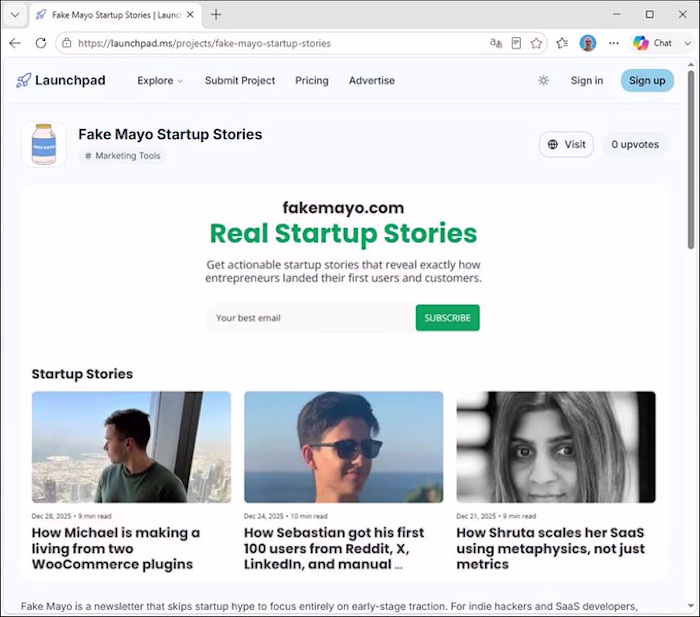
Task: Click the Fake Mayo jar logo
Action: coord(44,144)
